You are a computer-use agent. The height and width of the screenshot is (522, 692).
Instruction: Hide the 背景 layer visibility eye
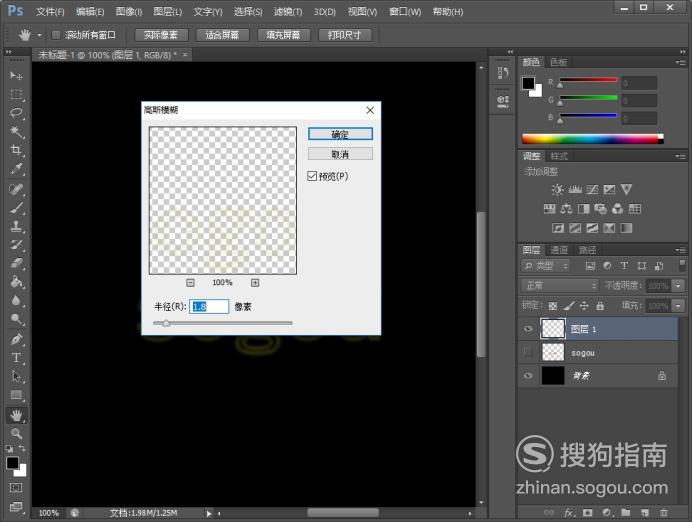coord(528,376)
